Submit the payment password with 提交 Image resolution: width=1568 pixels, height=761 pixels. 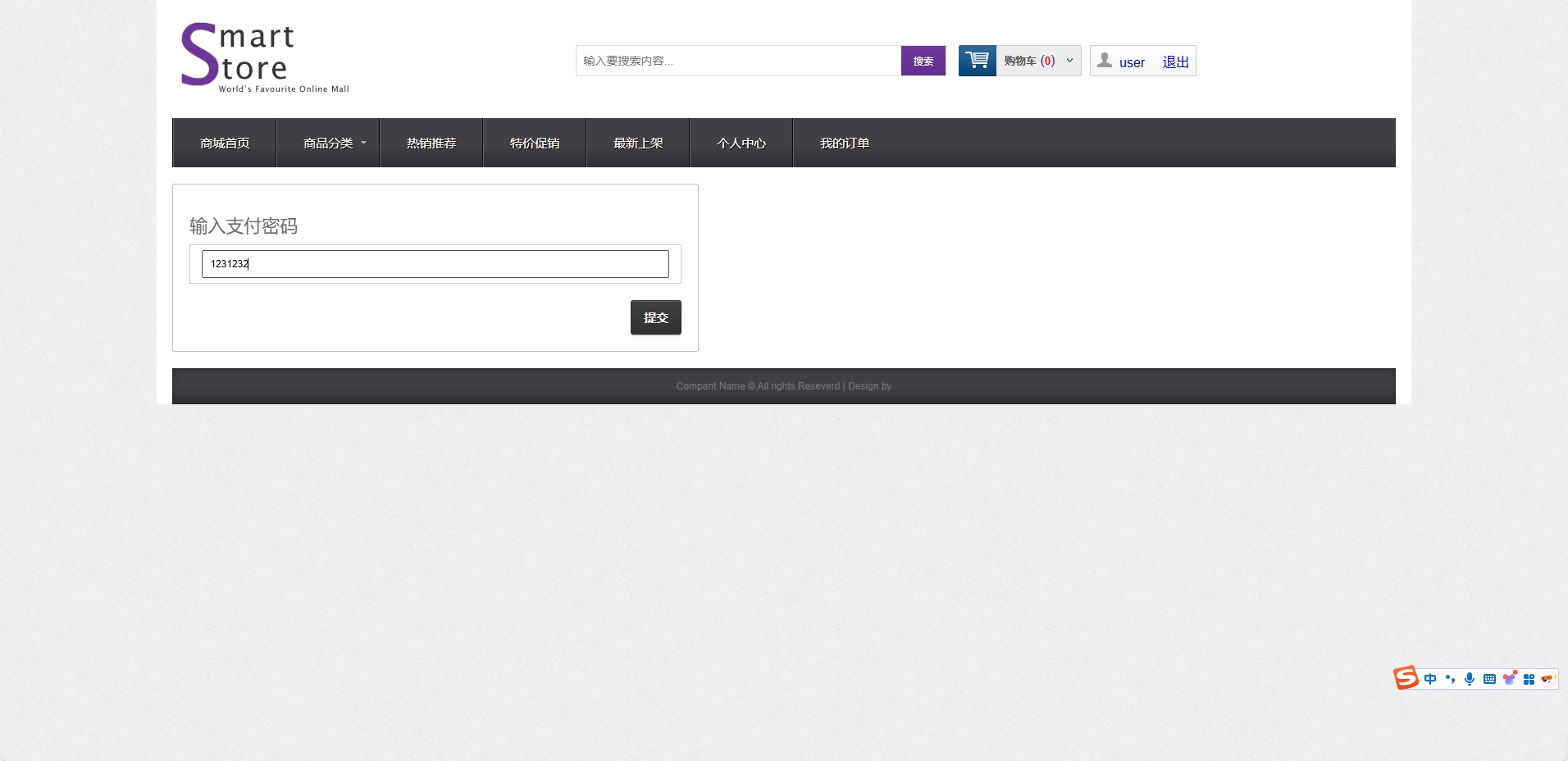(656, 317)
